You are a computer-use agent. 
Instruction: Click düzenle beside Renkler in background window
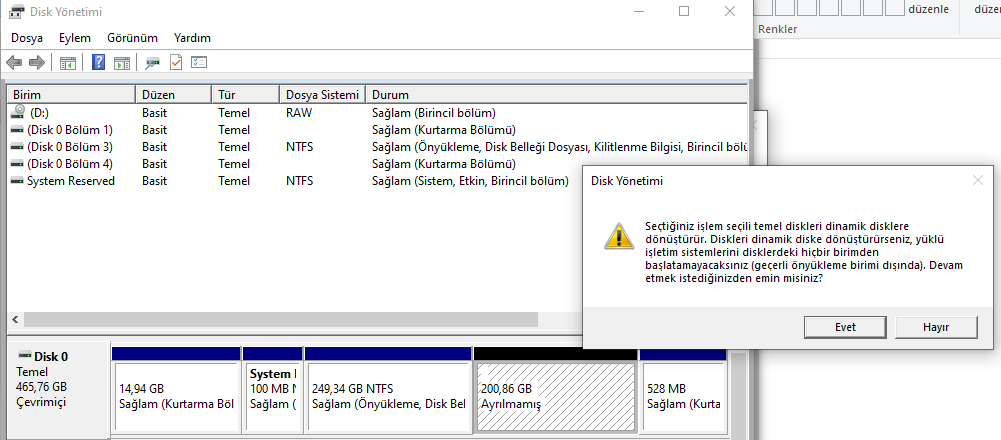(x=928, y=9)
